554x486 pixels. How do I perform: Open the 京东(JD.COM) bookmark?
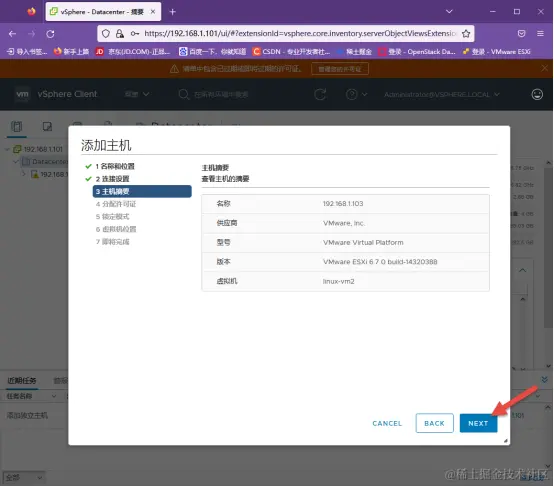[133, 52]
